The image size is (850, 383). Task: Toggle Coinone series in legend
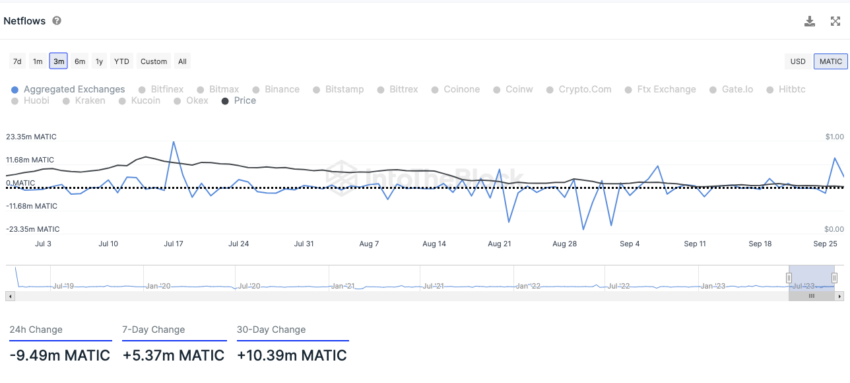point(455,89)
